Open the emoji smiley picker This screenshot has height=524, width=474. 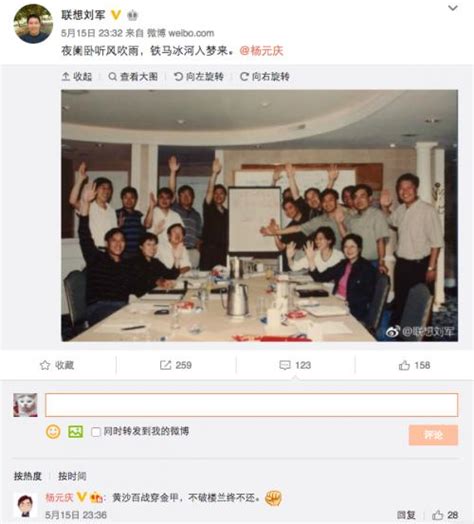point(53,432)
